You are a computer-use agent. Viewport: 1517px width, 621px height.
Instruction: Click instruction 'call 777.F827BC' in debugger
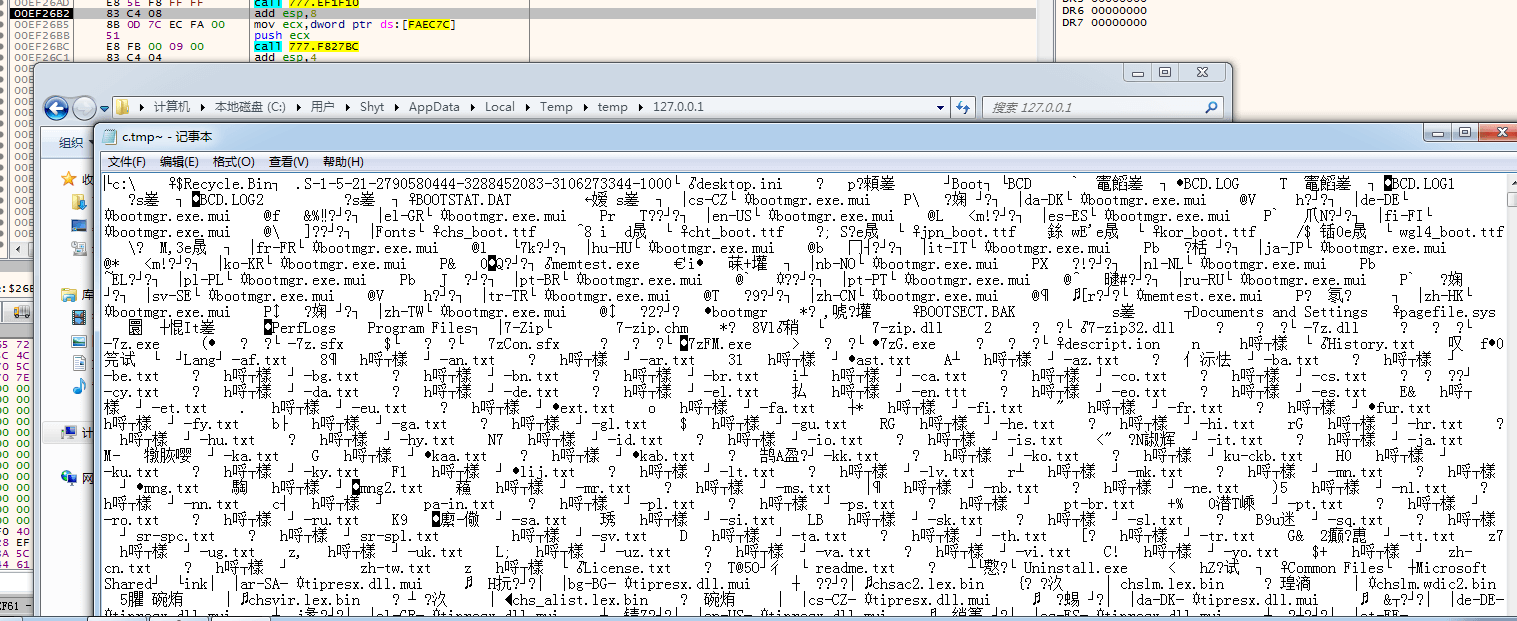306,46
